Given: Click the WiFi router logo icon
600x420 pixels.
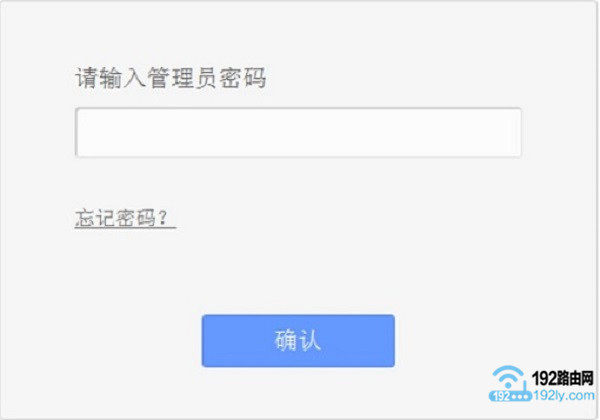Looking at the screenshot, I should tap(510, 384).
